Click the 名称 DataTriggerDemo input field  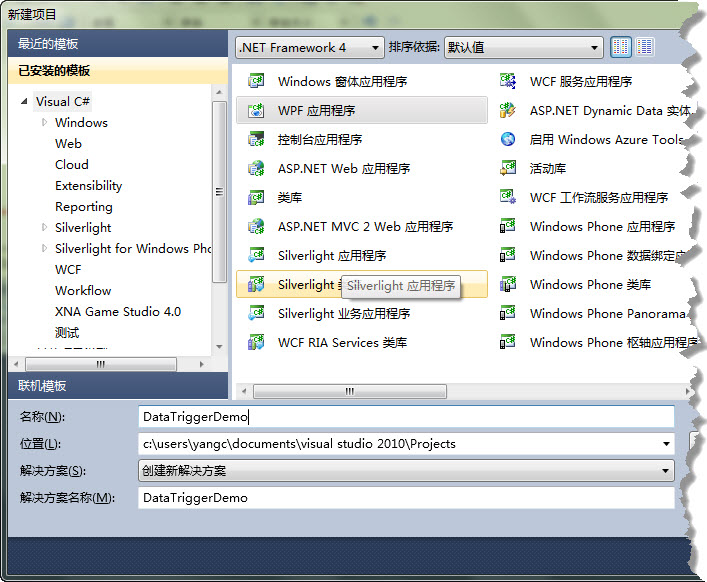[x=406, y=417]
